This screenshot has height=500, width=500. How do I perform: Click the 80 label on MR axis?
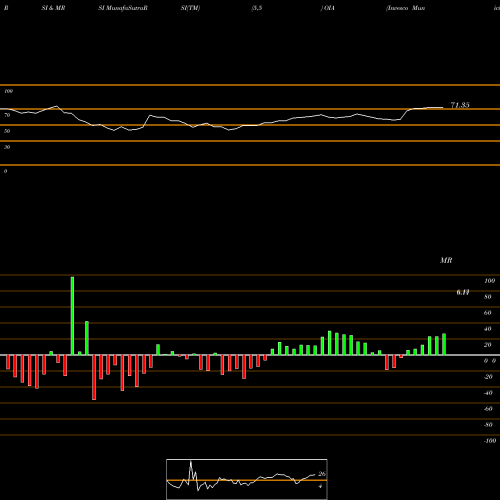pyautogui.click(x=488, y=297)
